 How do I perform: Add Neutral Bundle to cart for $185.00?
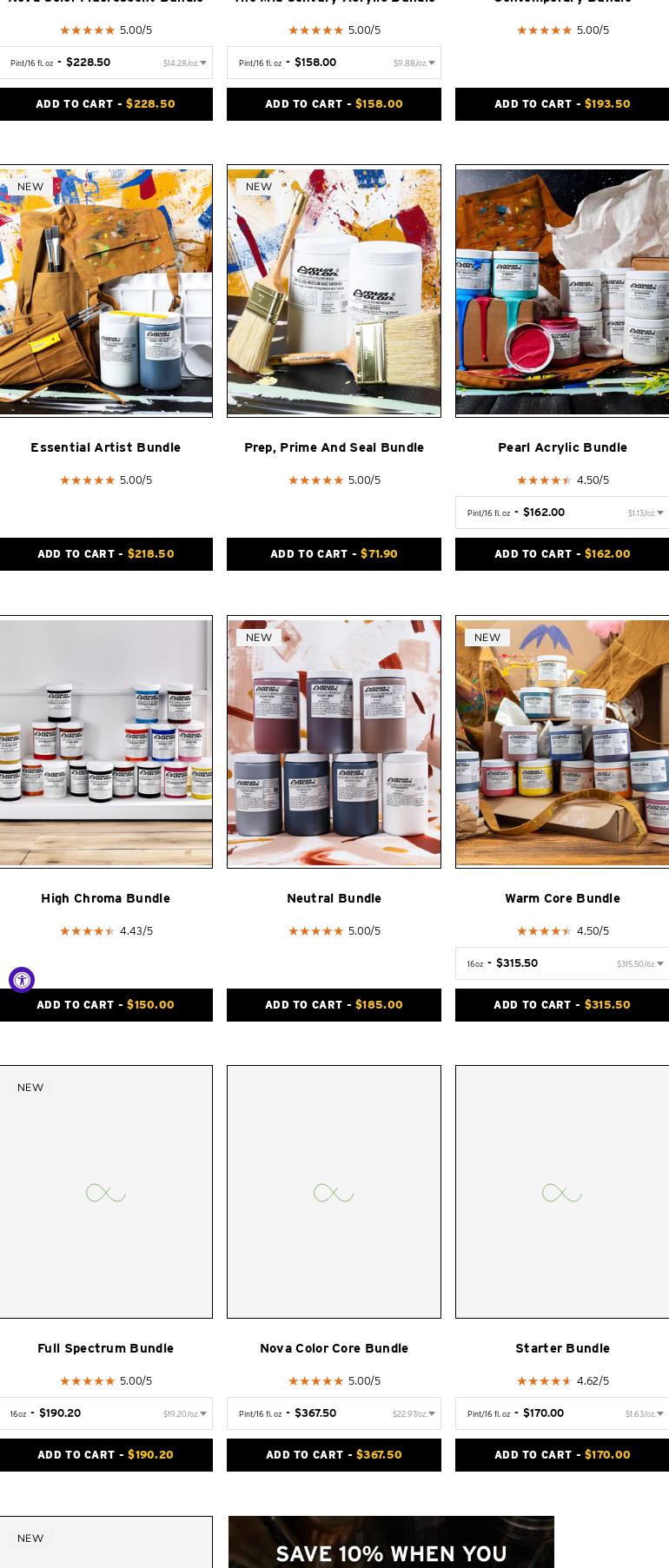coord(334,1005)
